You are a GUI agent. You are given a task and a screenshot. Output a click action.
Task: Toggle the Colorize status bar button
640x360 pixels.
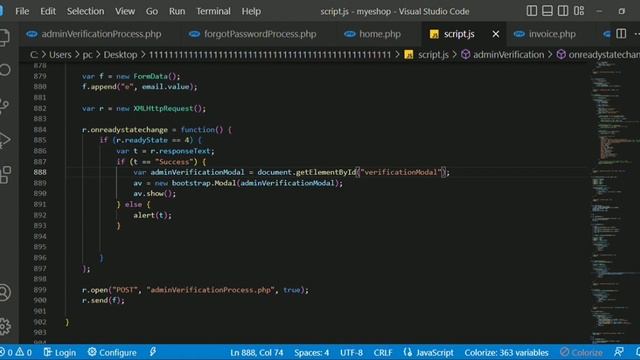581,352
